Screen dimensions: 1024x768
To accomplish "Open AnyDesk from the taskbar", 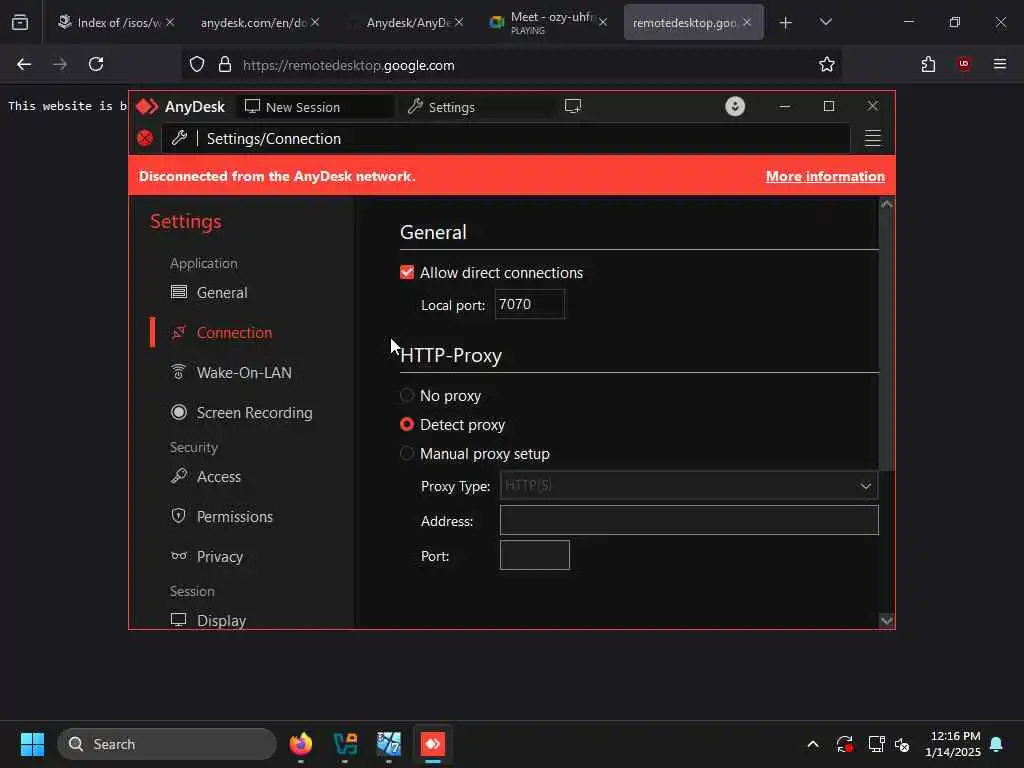I will click(x=433, y=744).
